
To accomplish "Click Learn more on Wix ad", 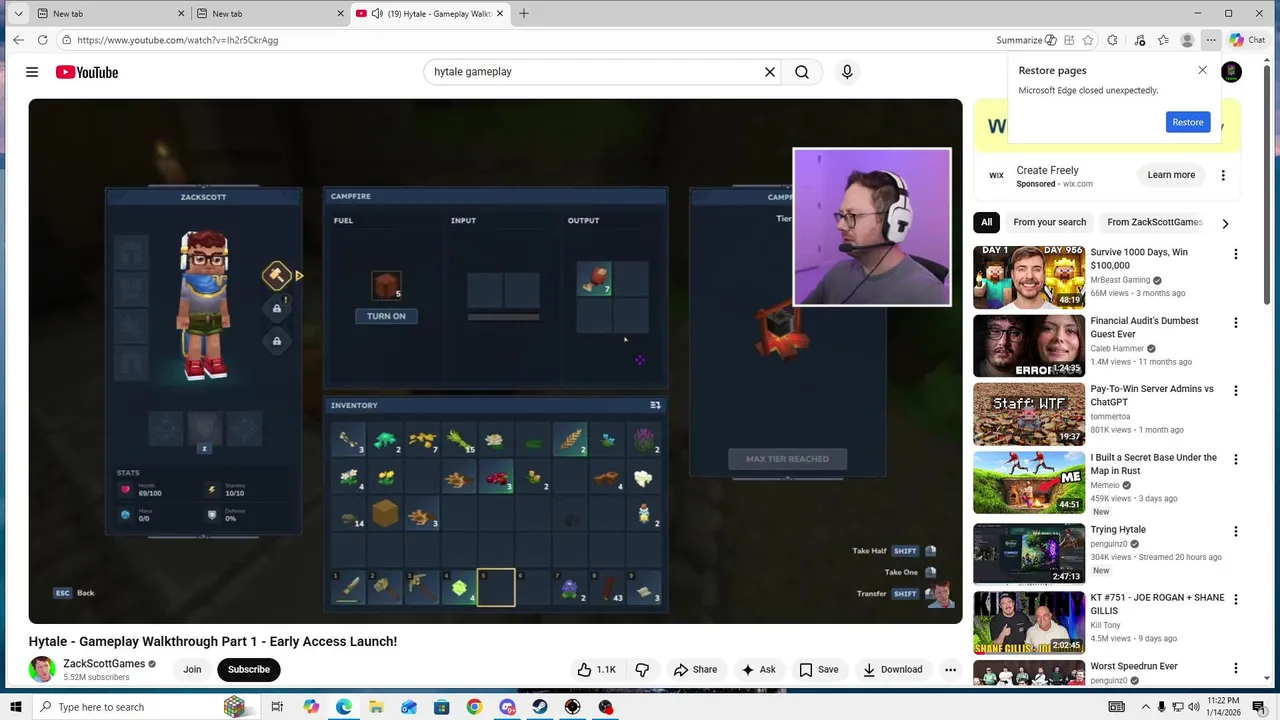I will [1171, 175].
